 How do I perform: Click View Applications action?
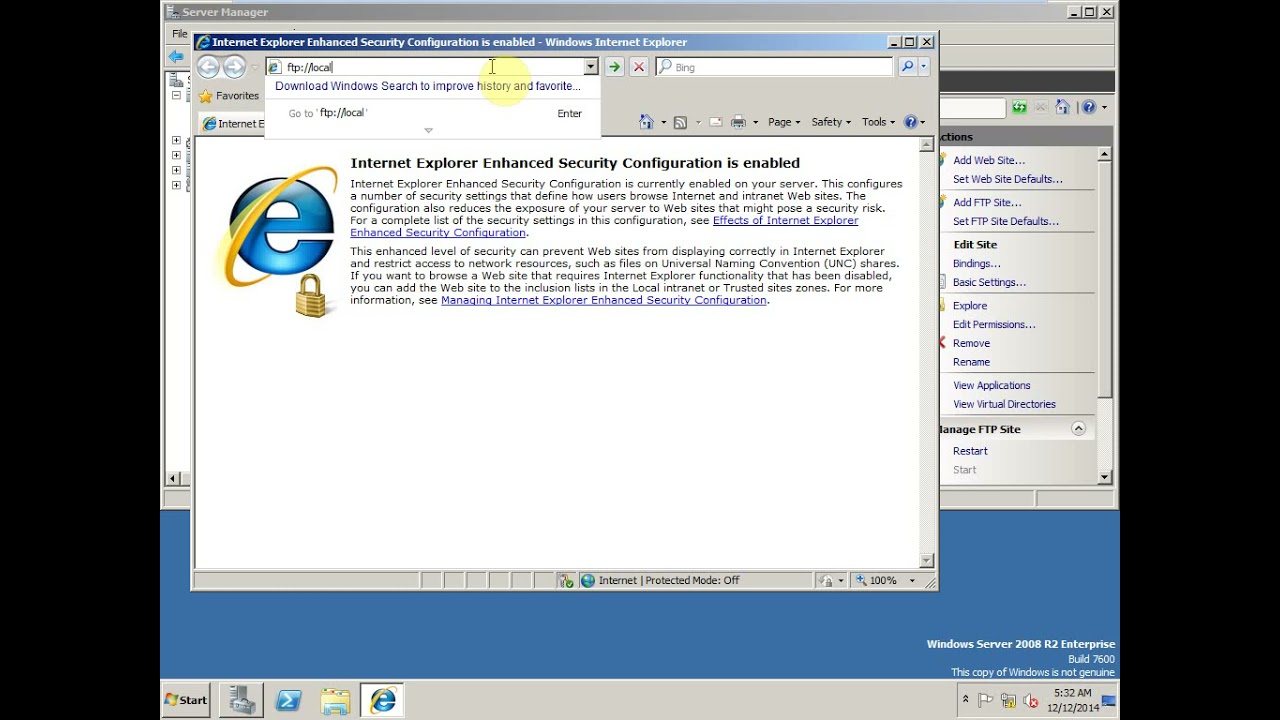point(991,385)
